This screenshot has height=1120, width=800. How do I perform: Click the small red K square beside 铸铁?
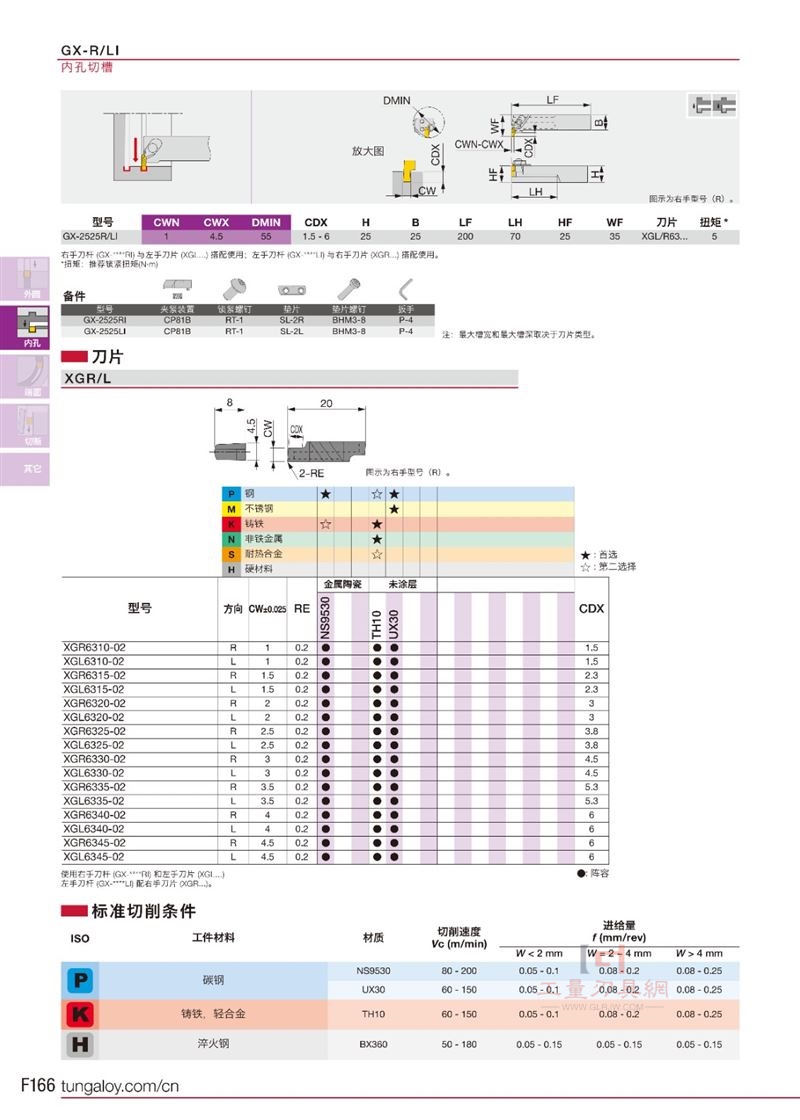(231, 524)
